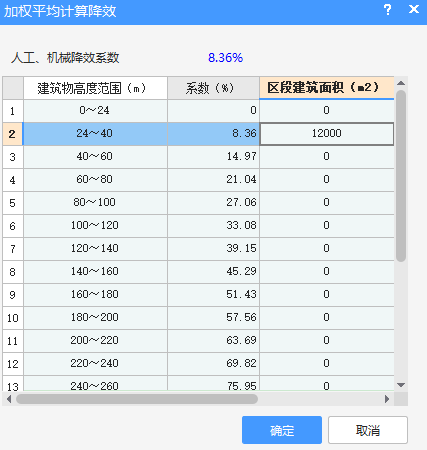Click the horizontal scrollbar left arrow
The height and width of the screenshot is (450, 427).
[x=9, y=399]
